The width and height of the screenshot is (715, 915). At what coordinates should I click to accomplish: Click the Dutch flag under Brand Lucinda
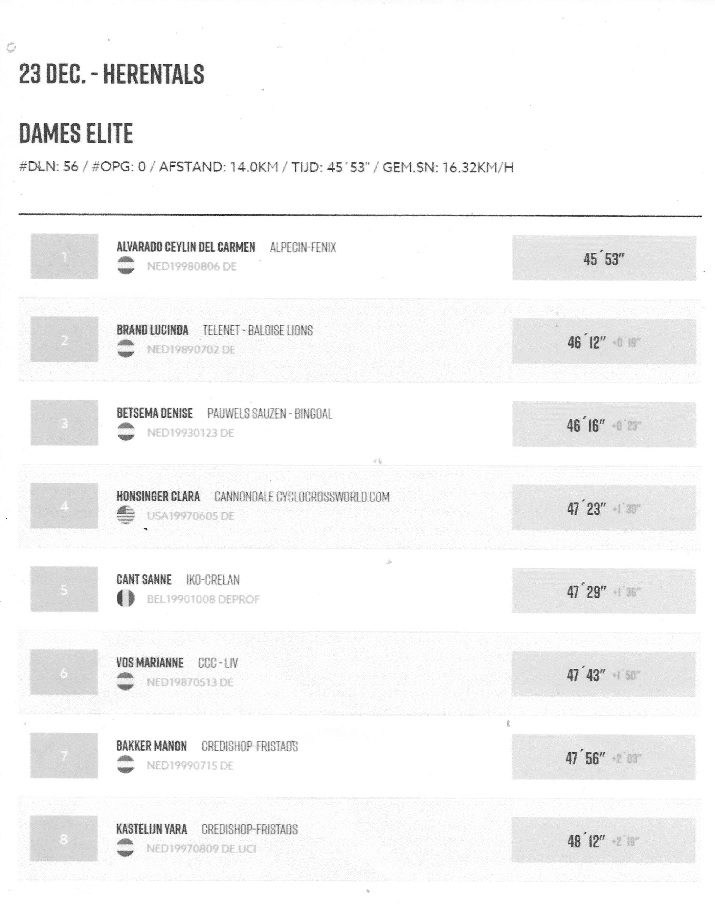click(x=127, y=349)
